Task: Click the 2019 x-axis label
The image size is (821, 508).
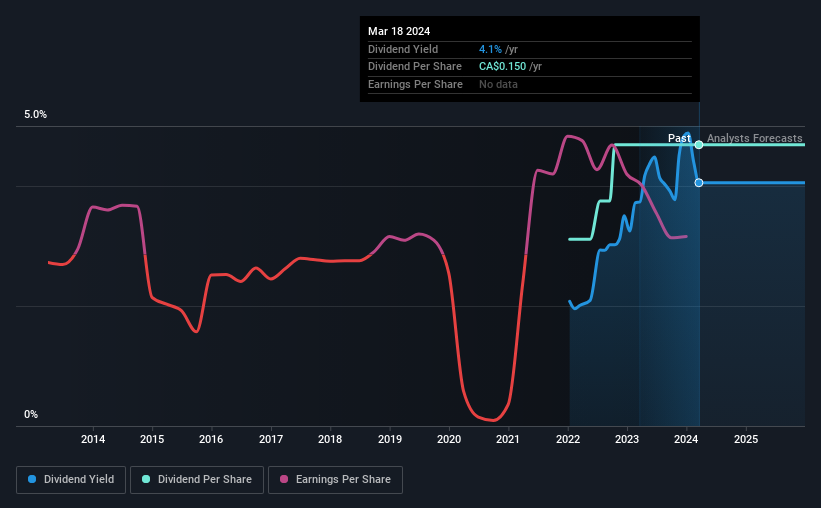Action: coord(390,439)
